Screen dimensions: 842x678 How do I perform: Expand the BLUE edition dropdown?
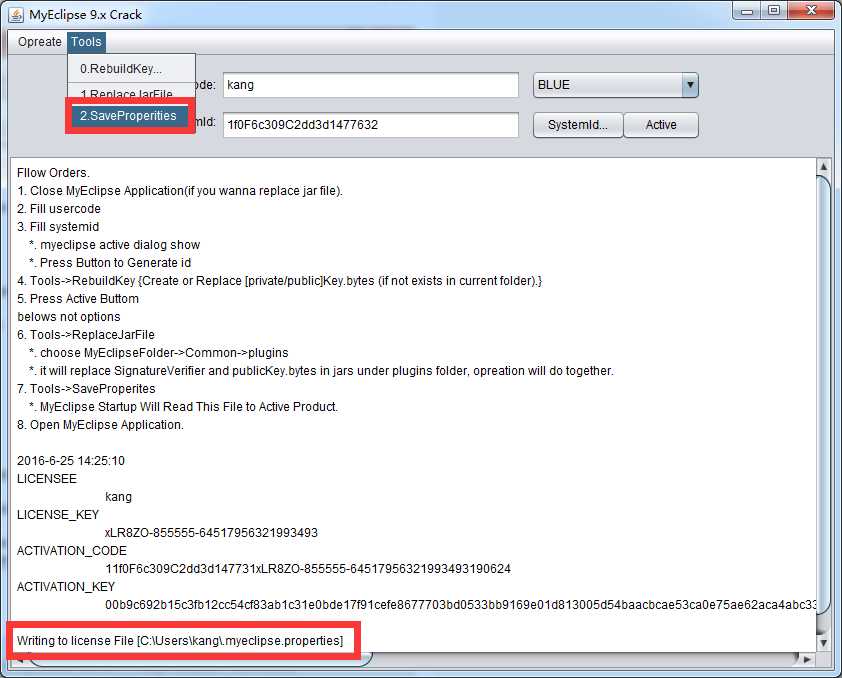[x=615, y=85]
